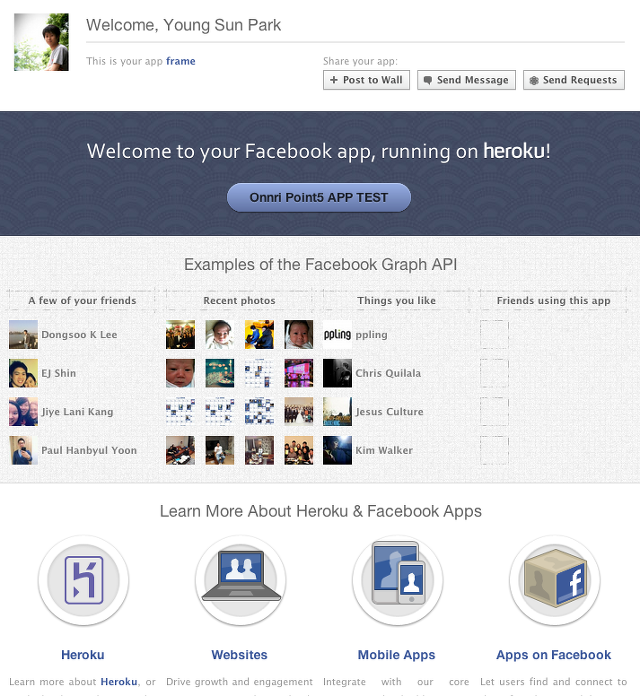Open the man sitting photo in bottom row
The width and height of the screenshot is (640, 696).
220,450
